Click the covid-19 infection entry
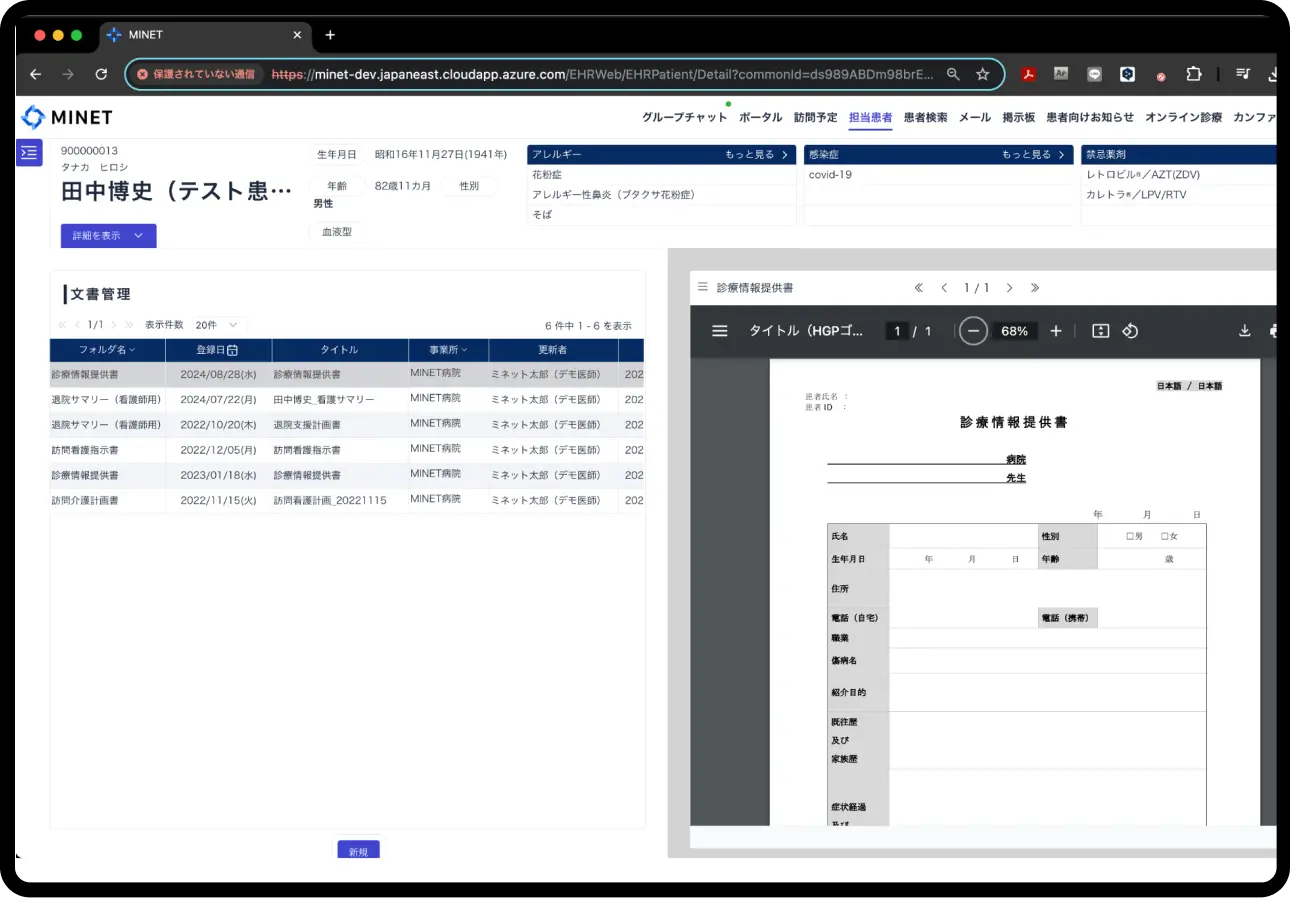1290x898 pixels. (x=830, y=175)
